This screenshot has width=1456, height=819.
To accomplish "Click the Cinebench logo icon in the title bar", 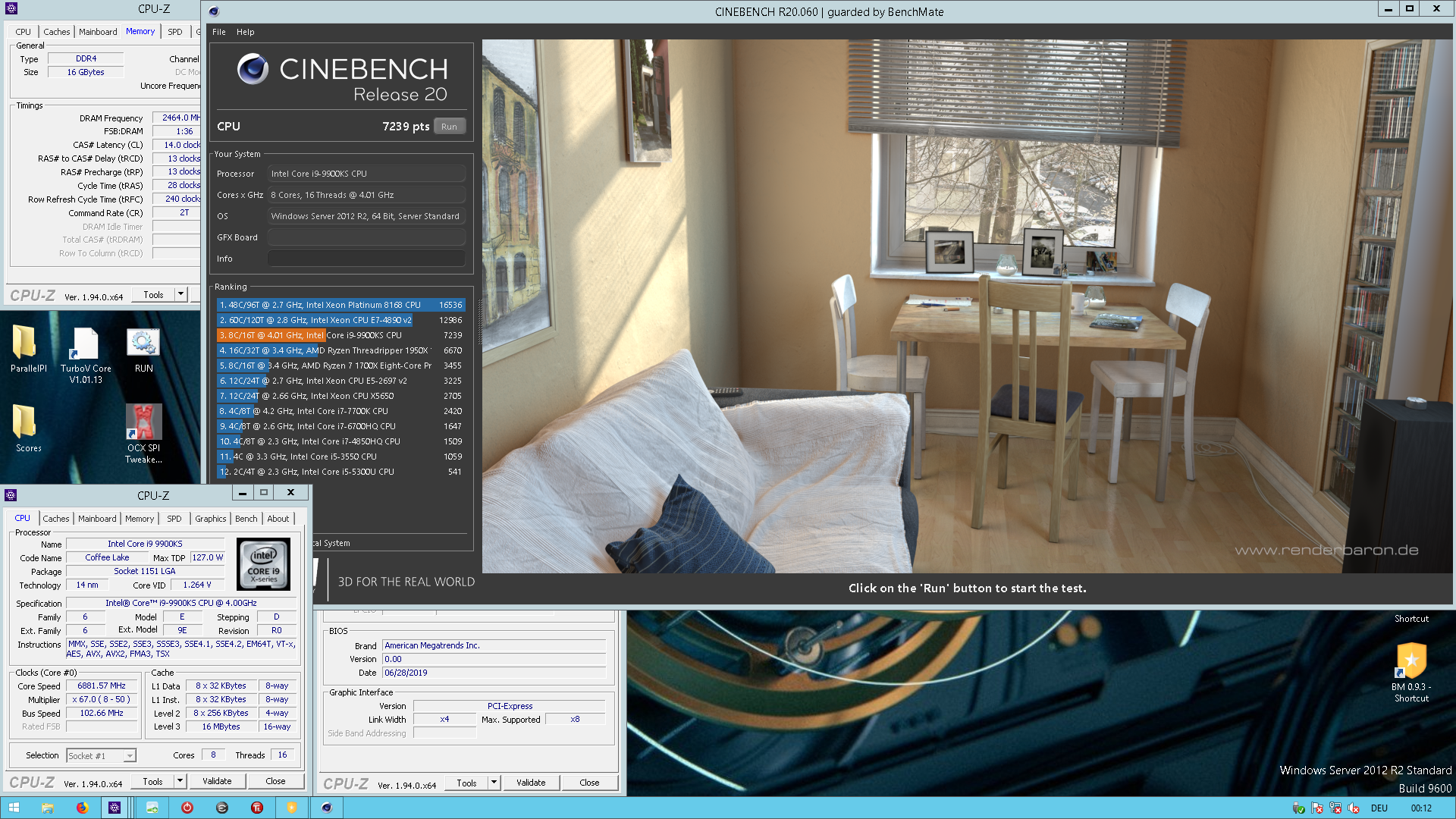I will [x=214, y=11].
